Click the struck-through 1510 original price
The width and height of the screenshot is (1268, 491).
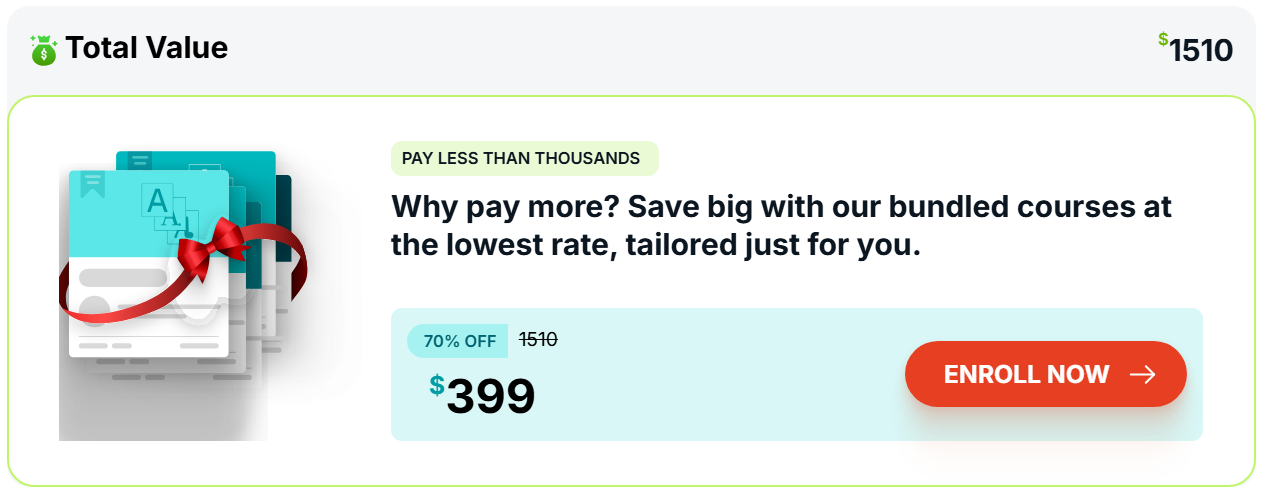pyautogui.click(x=538, y=340)
